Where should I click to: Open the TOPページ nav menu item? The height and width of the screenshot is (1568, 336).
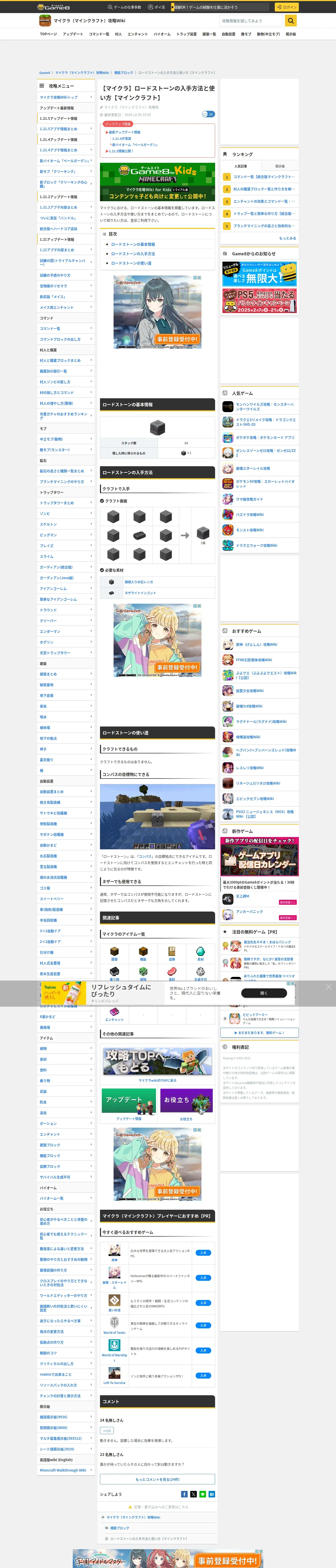(x=49, y=34)
